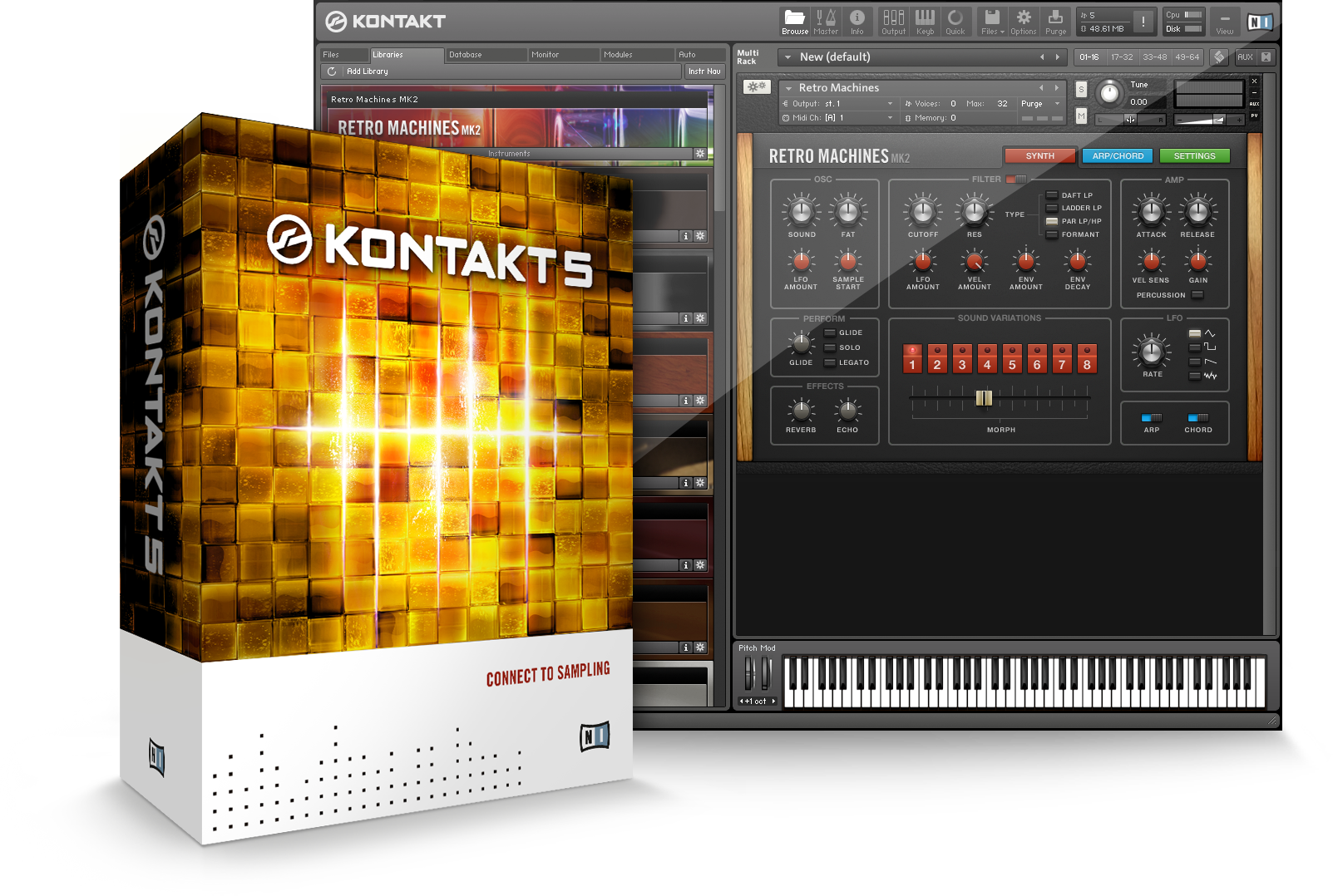Image resolution: width=1333 pixels, height=896 pixels.
Task: Switch to the Files browser tab
Action: pyautogui.click(x=344, y=55)
